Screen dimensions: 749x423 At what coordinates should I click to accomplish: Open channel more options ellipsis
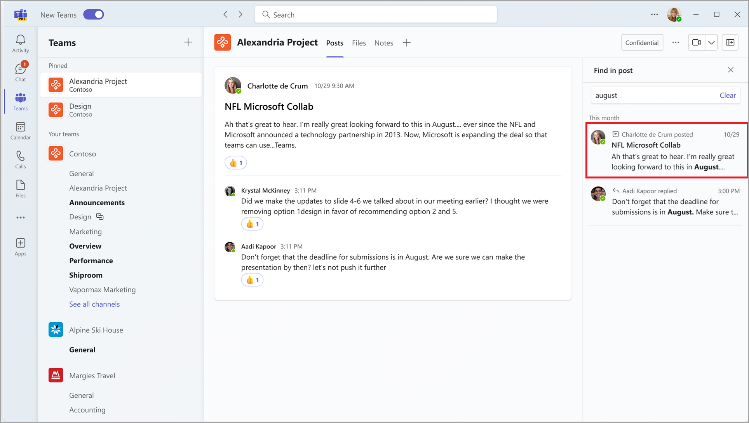675,42
